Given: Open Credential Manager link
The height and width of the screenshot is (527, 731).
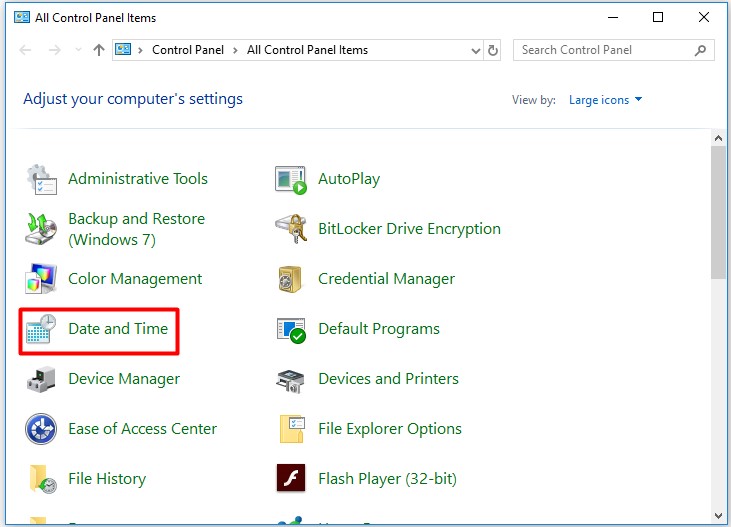Looking at the screenshot, I should click(x=386, y=279).
